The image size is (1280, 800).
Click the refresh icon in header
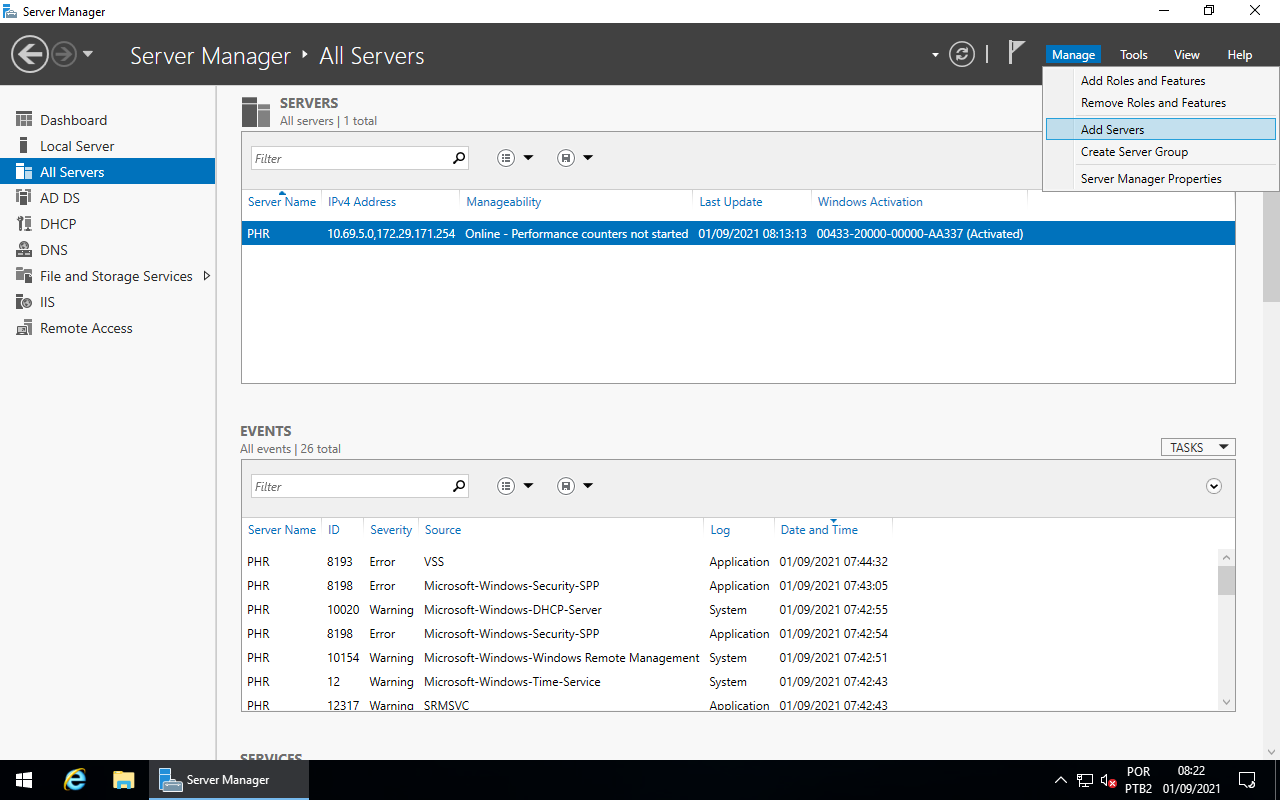[x=961, y=54]
